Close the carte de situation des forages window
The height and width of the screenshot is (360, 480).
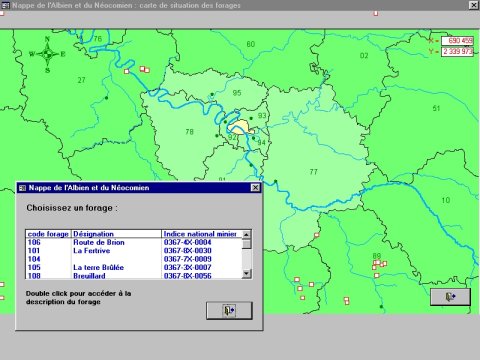[x=474, y=5]
